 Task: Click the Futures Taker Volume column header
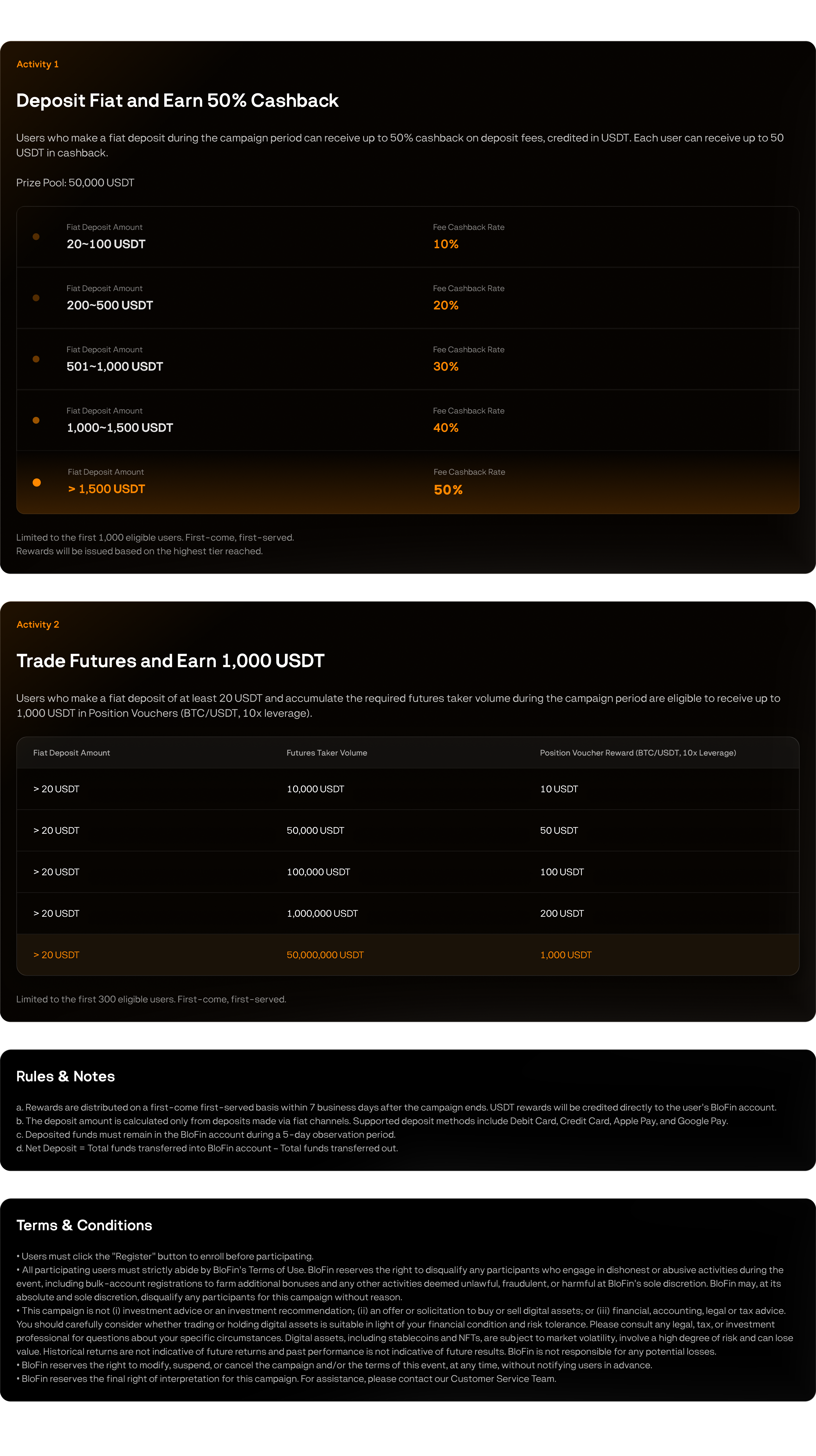pos(327,753)
